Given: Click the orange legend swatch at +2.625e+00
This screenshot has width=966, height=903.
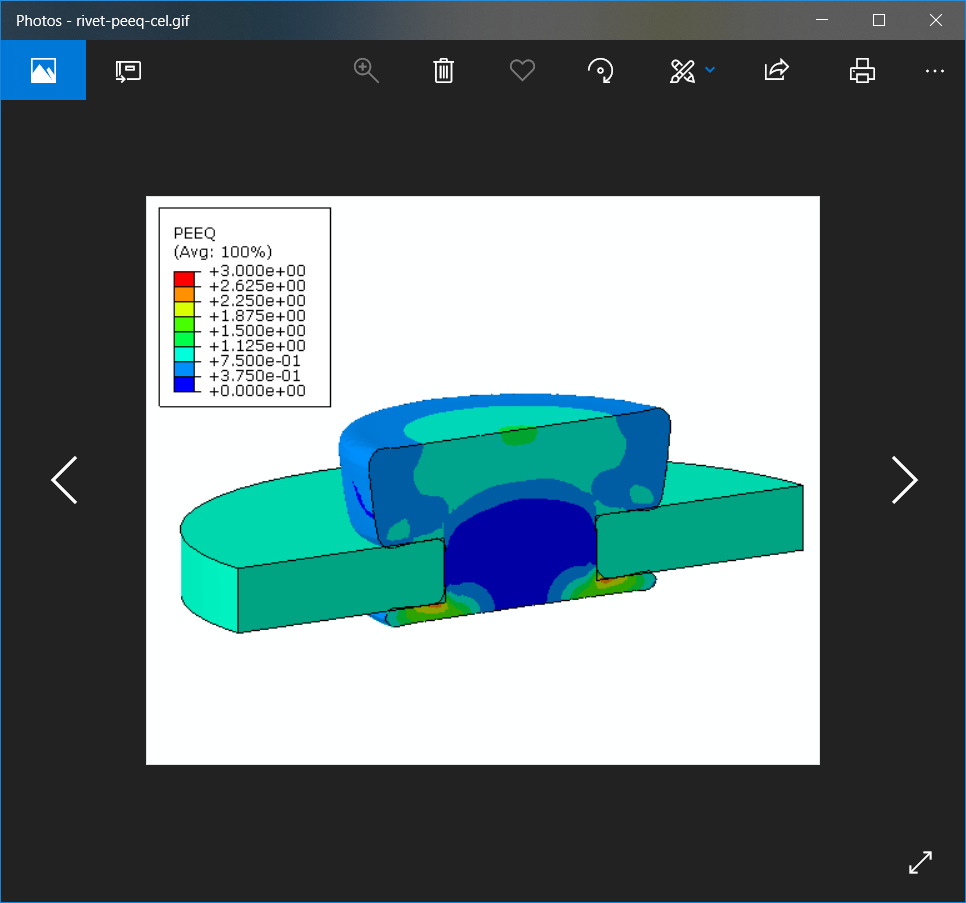Looking at the screenshot, I should tap(184, 294).
